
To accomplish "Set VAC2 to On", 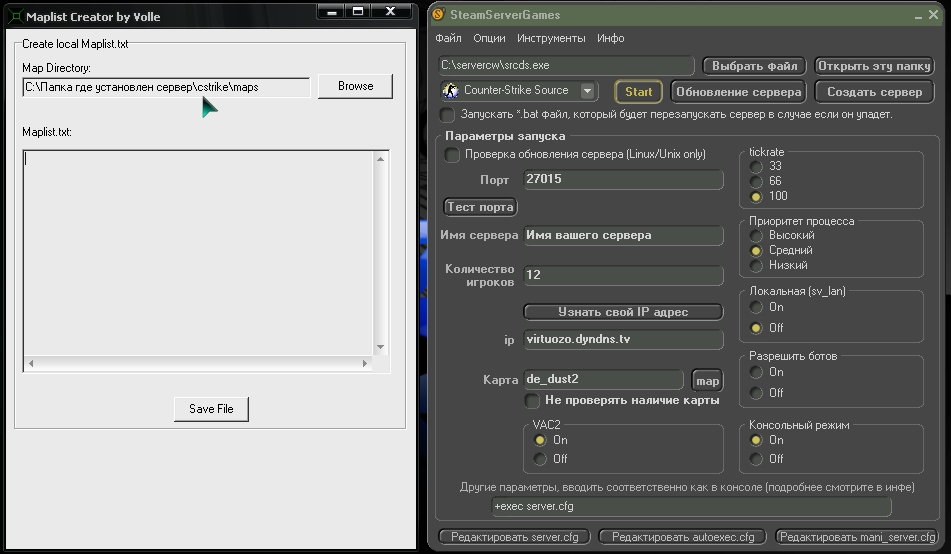I will click(540, 441).
